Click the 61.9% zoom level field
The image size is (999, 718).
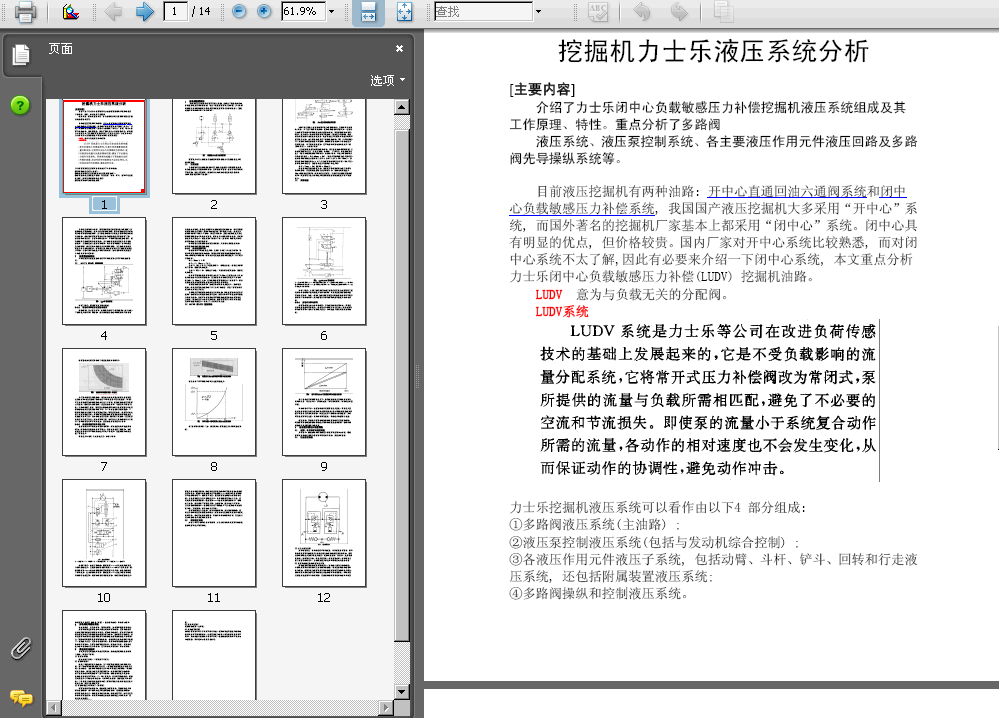[x=303, y=11]
